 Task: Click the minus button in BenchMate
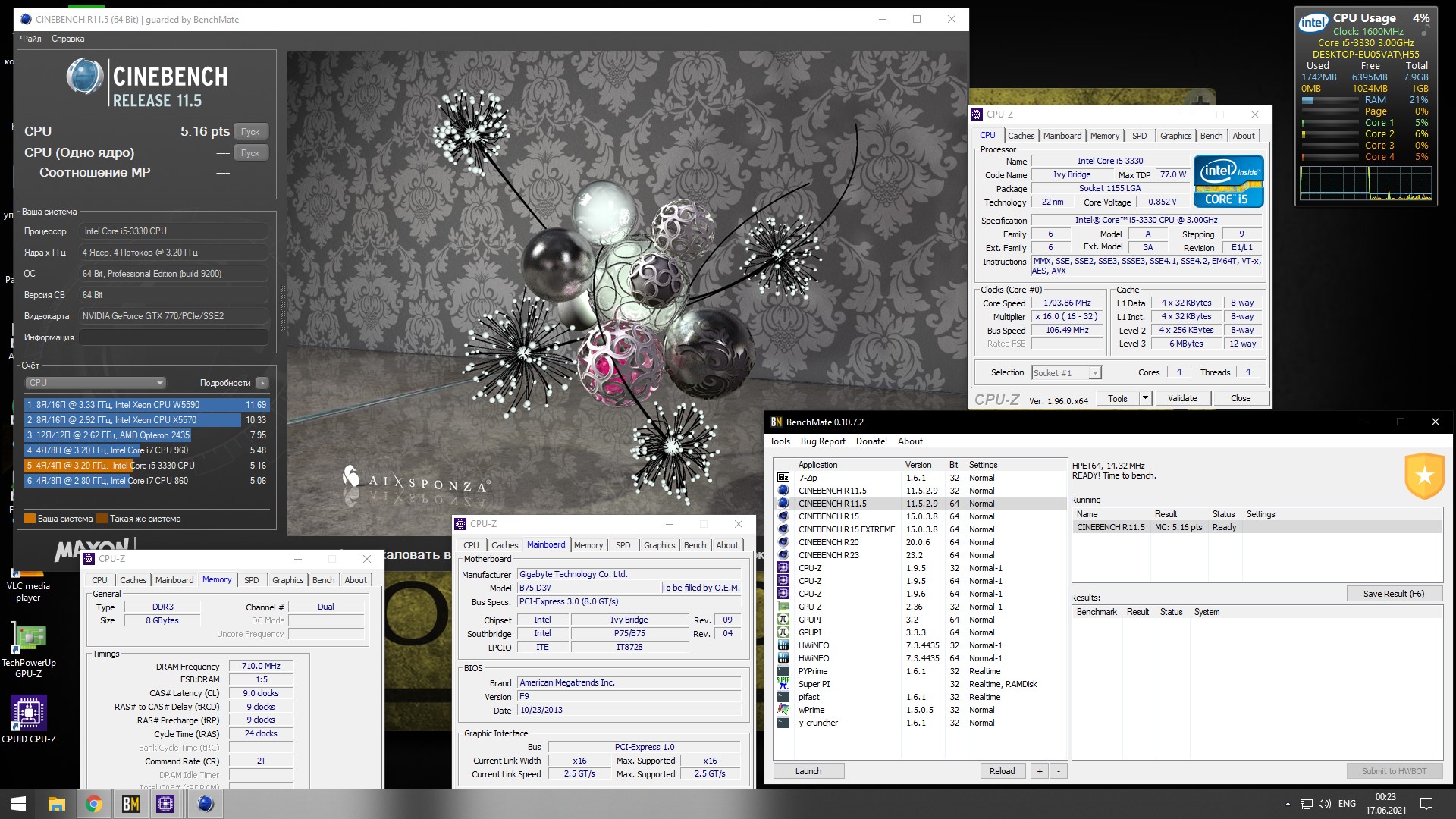tap(1058, 771)
